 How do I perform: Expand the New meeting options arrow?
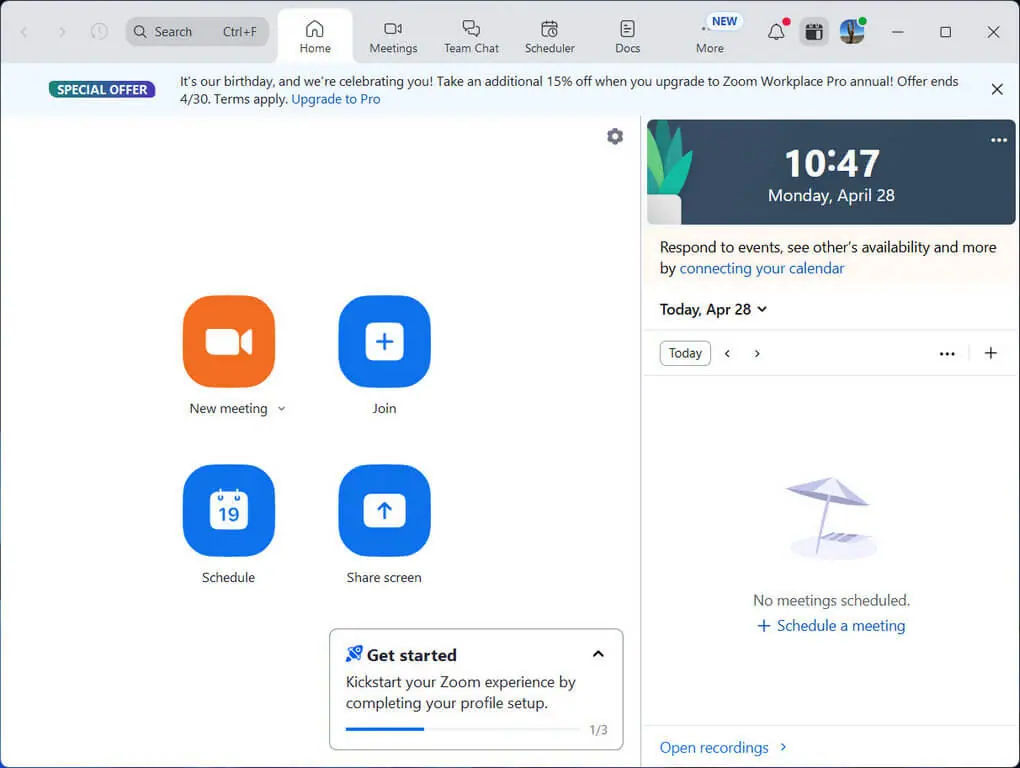pyautogui.click(x=282, y=409)
